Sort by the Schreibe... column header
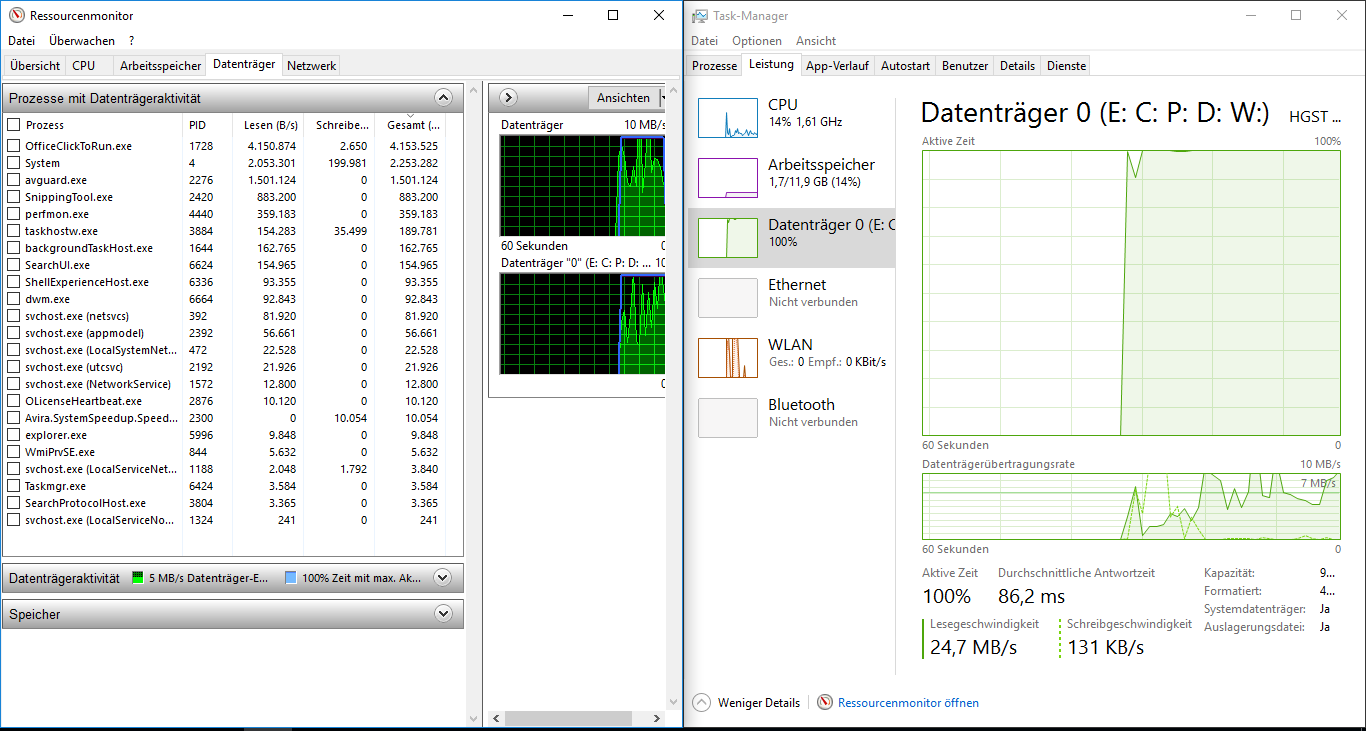 point(339,125)
